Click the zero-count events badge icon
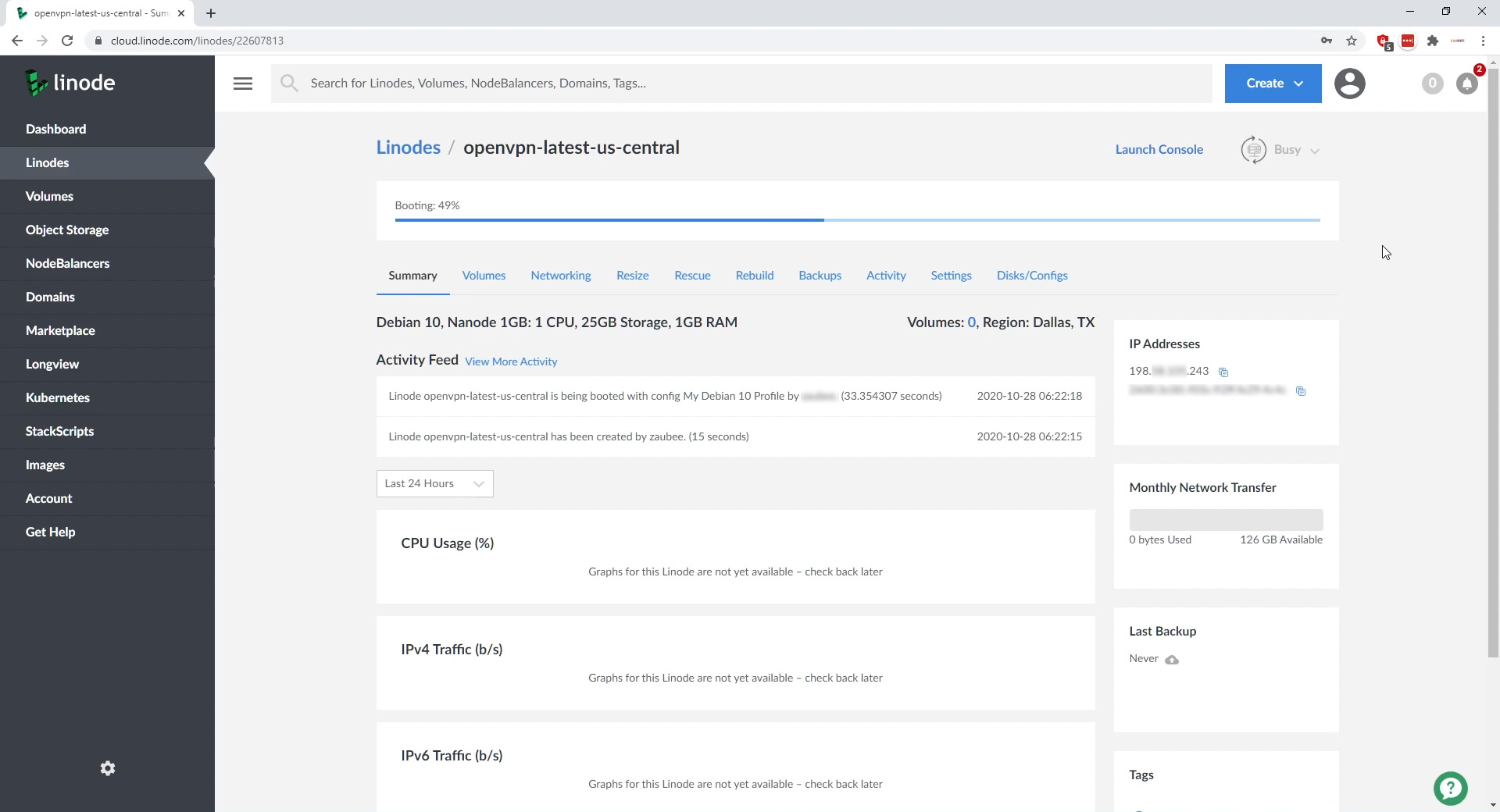Screen dimensions: 1500x812 [x=1432, y=84]
